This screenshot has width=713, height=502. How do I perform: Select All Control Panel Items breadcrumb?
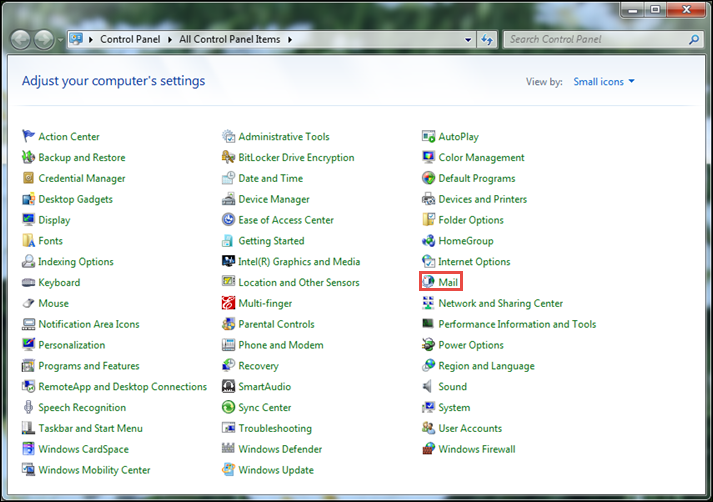pyautogui.click(x=230, y=40)
